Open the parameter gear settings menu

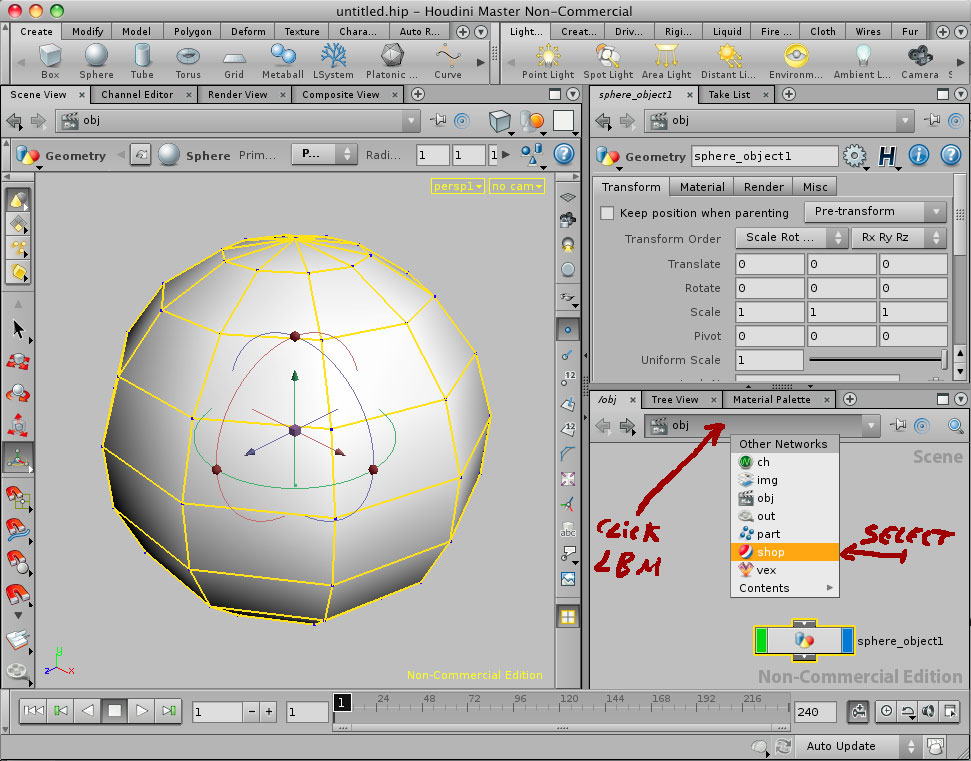pyautogui.click(x=854, y=156)
